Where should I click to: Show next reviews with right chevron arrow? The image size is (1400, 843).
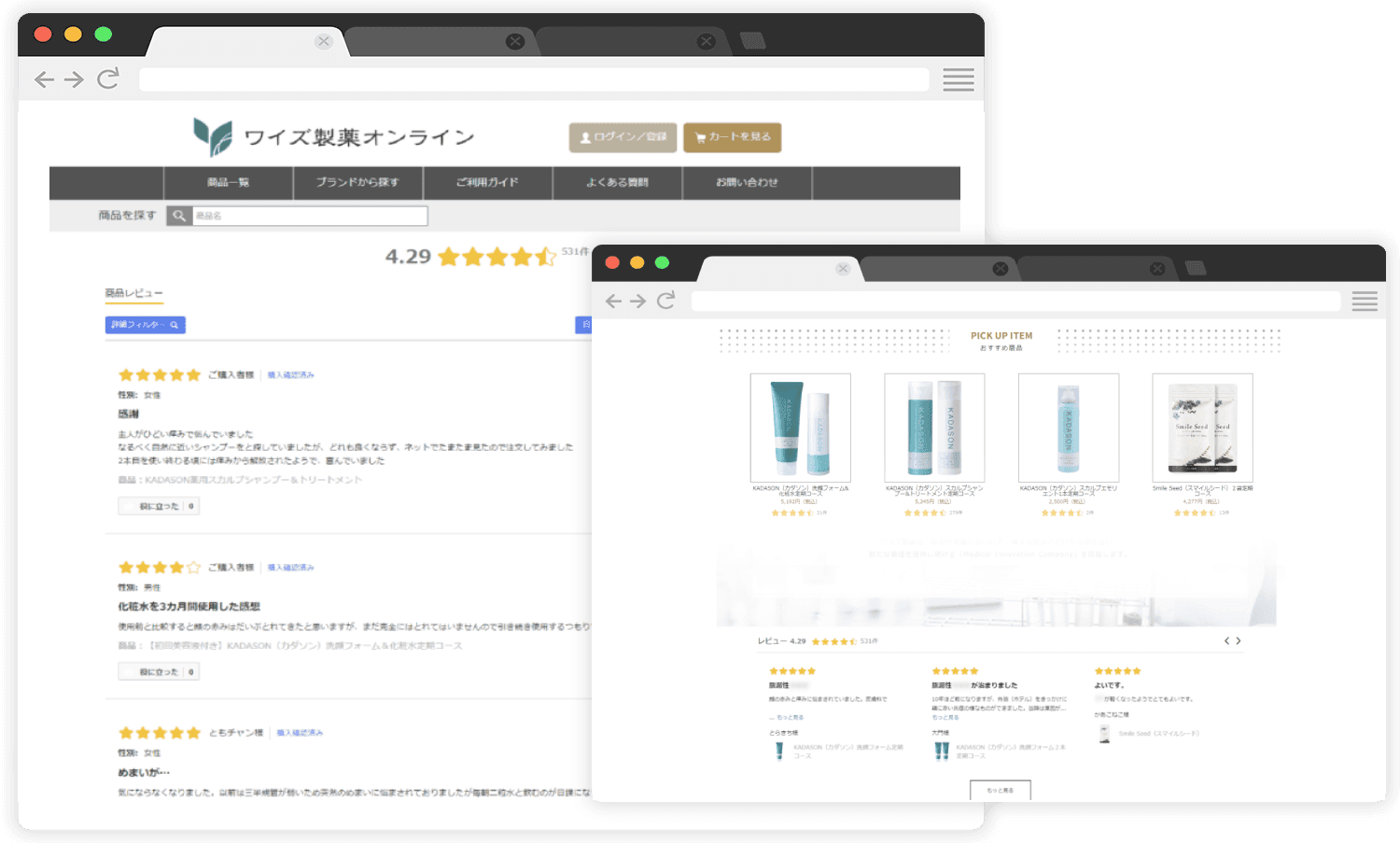click(x=1239, y=640)
